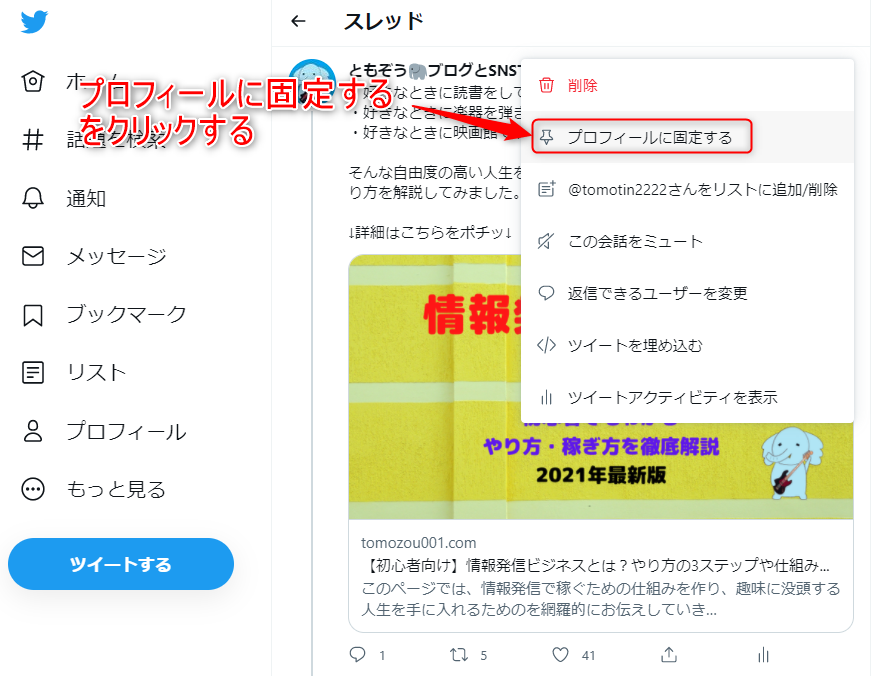The image size is (874, 676).
Task: Open ブックマーク bookmark icon
Action: pos(33,314)
